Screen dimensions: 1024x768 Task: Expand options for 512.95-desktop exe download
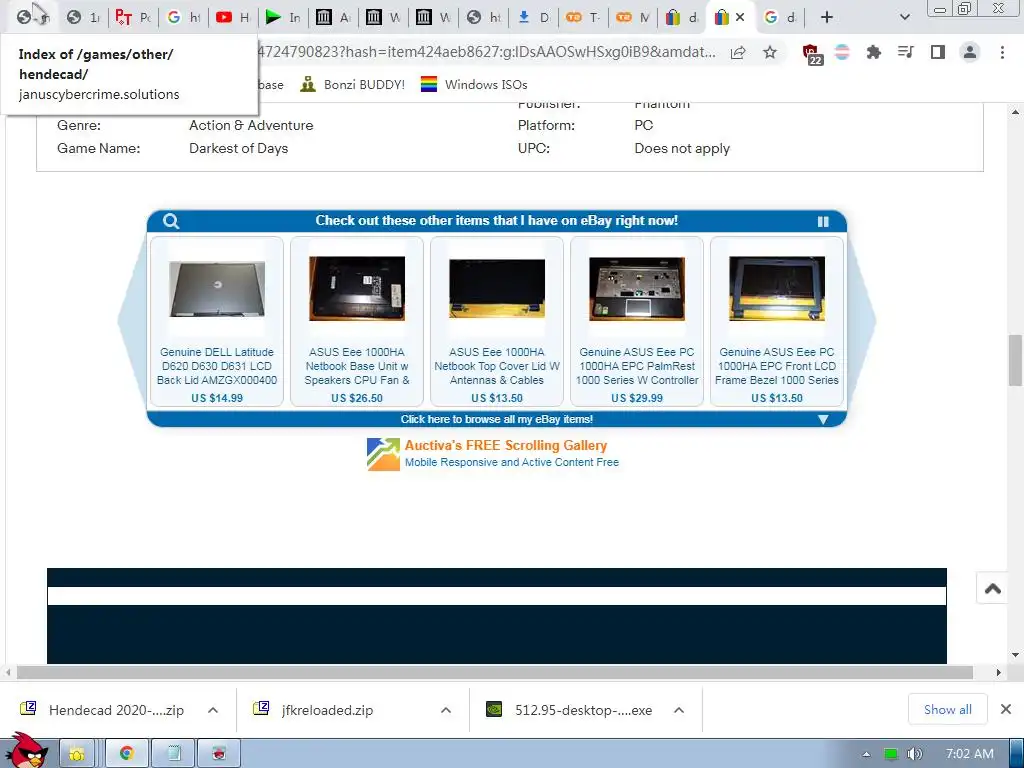pyautogui.click(x=679, y=710)
